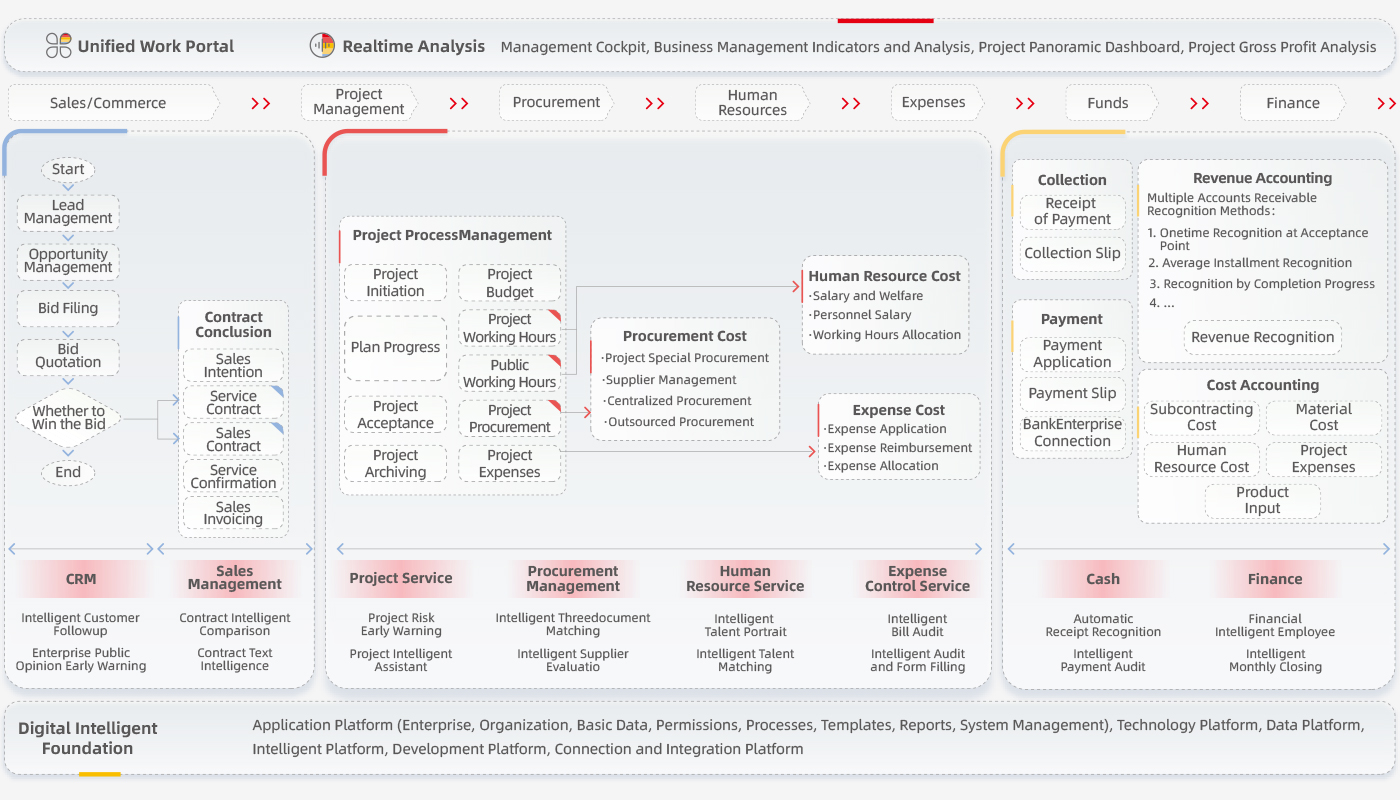Click the double chevron after Human Resources stage

pyautogui.click(x=851, y=103)
